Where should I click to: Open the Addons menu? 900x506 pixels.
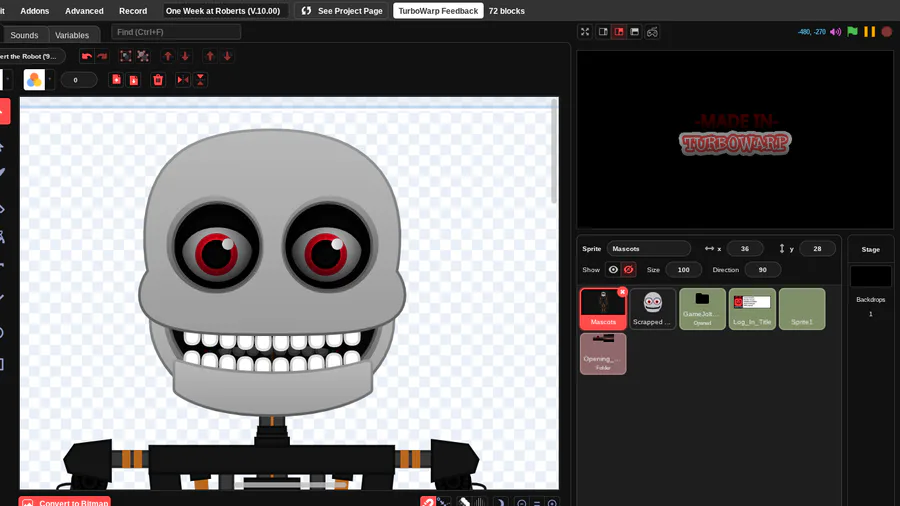click(x=34, y=11)
